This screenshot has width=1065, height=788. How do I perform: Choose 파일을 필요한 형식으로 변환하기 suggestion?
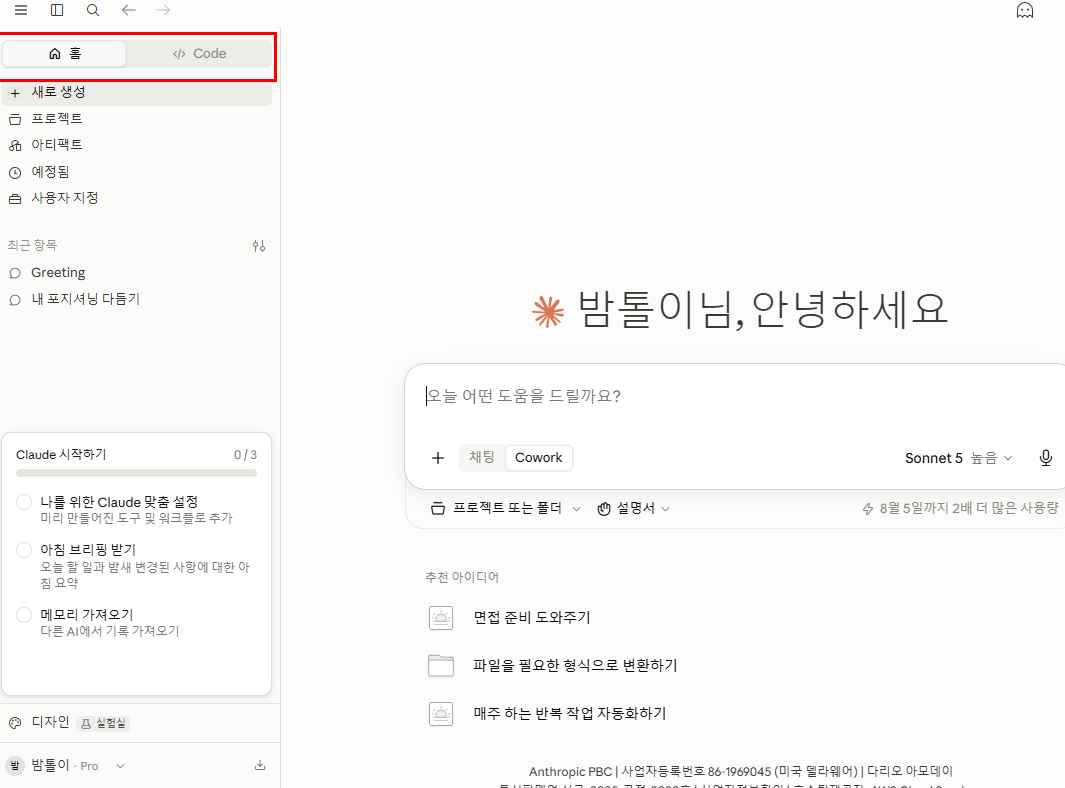point(575,666)
